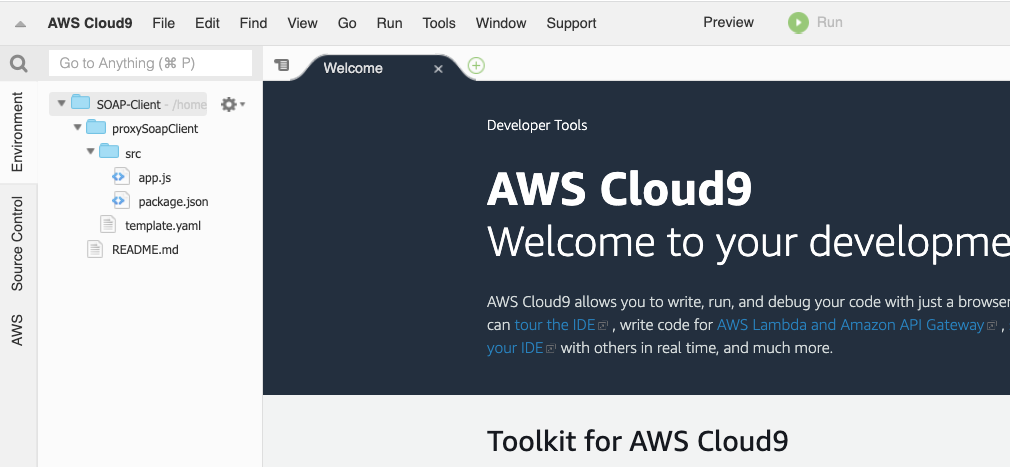Switch to the Welcome tab
The width and height of the screenshot is (1010, 467).
[x=353, y=68]
